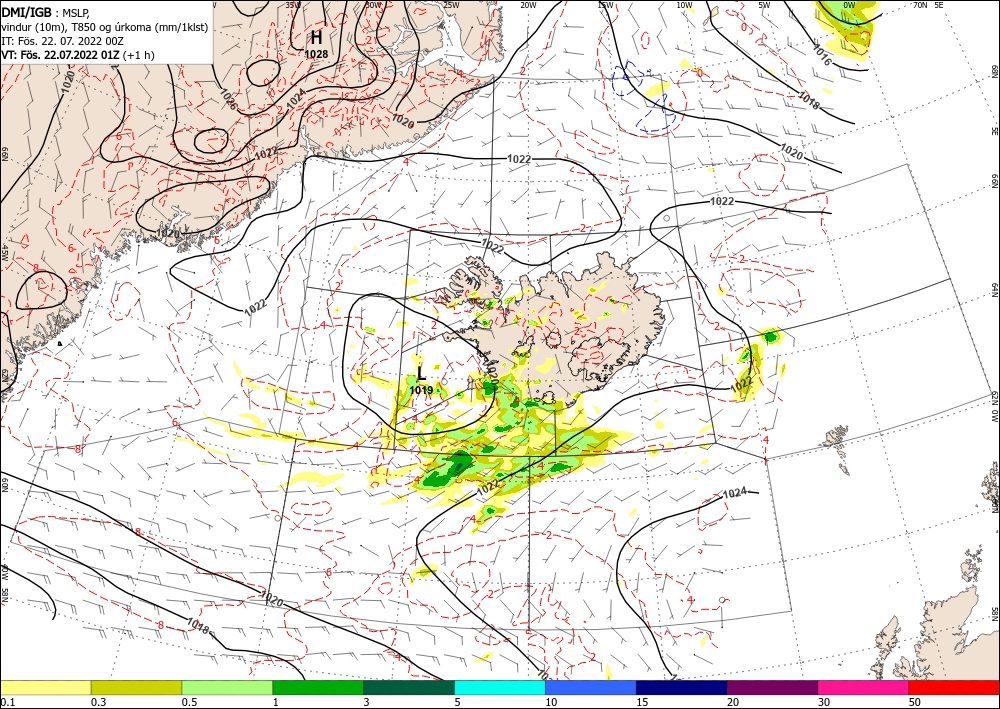This screenshot has width=1000, height=709.
Task: Pick the blue 10–15 legend swatch
Action: [x=591, y=687]
